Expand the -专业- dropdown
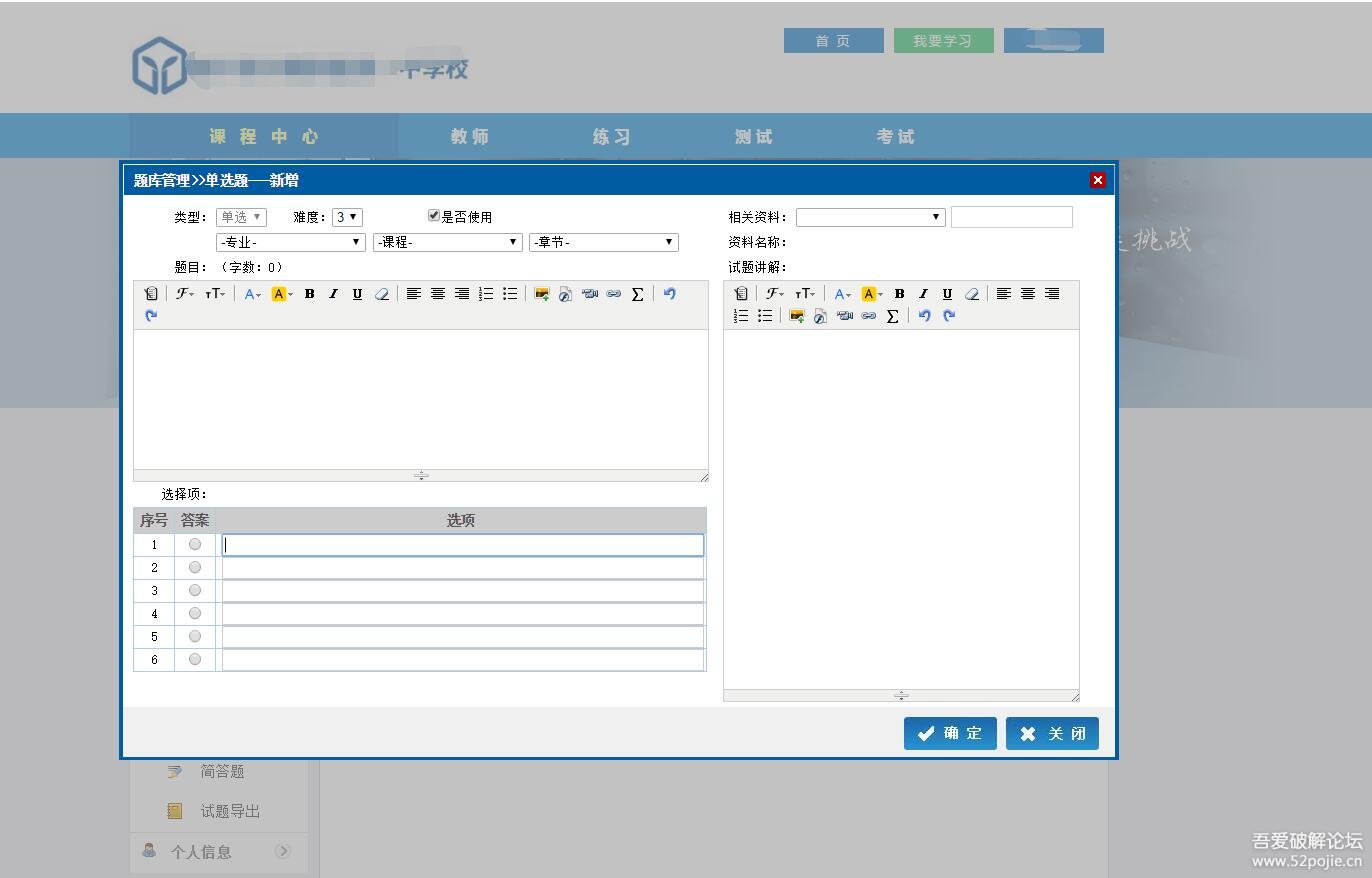 (291, 242)
